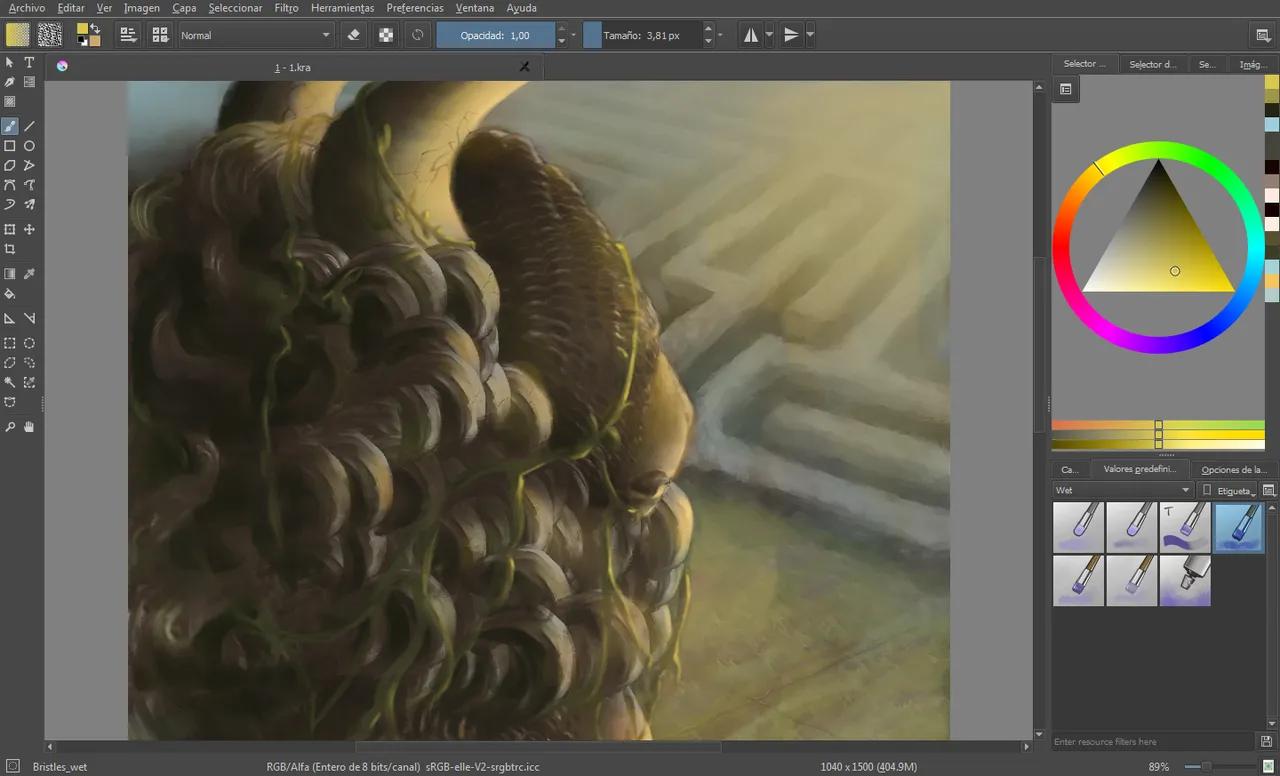Open the Etiqueta tag menu
Viewport: 1280px width, 776px height.
pos(1228,490)
